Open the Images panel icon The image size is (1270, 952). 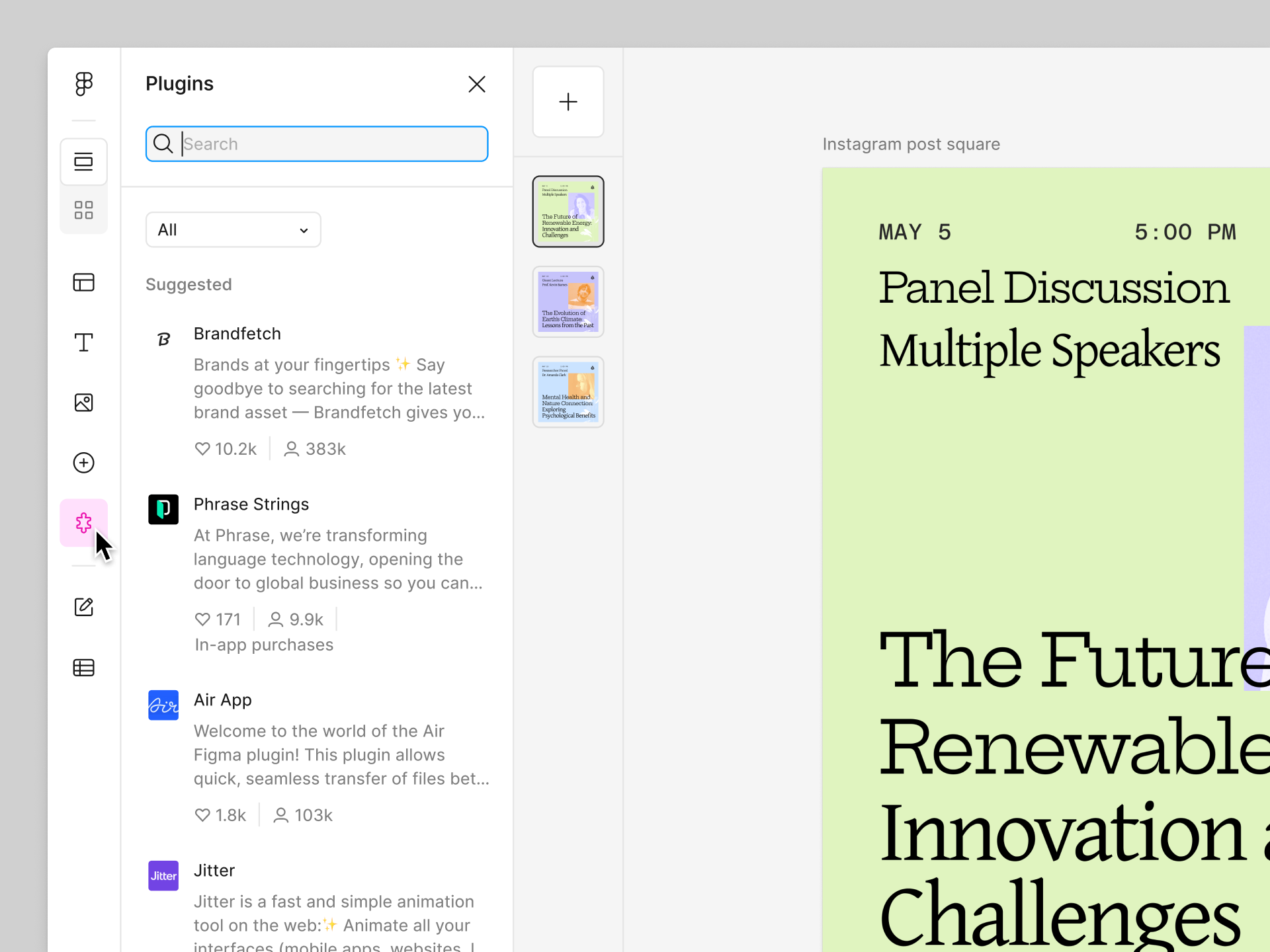point(84,403)
